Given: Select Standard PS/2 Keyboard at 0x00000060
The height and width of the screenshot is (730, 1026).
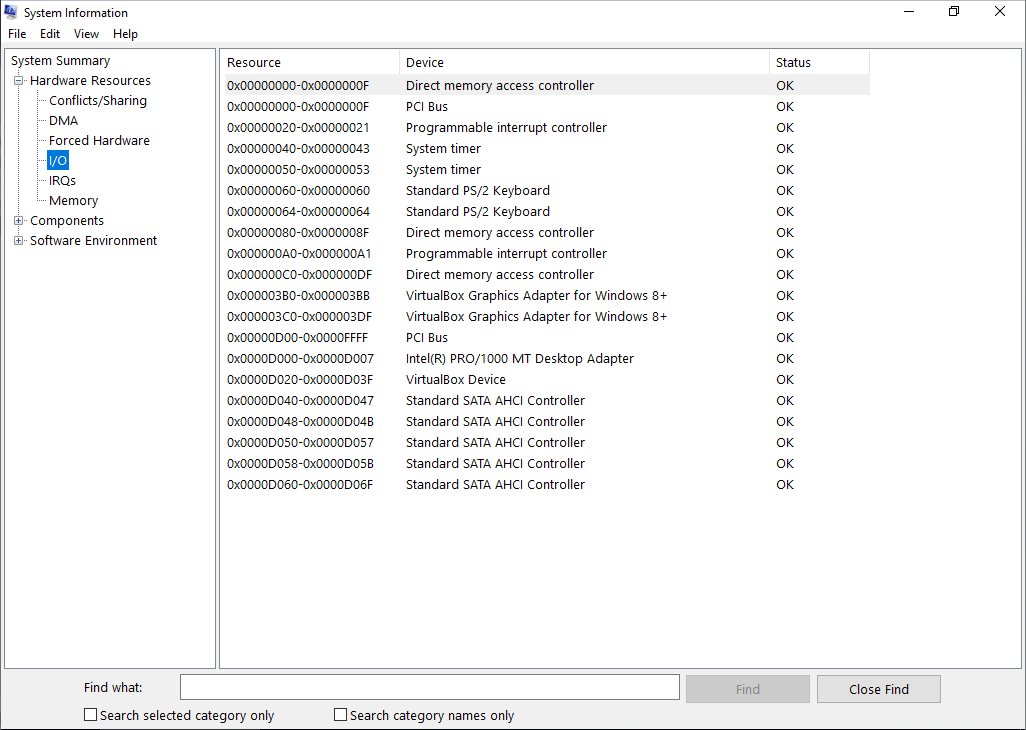Looking at the screenshot, I should pyautogui.click(x=547, y=190).
